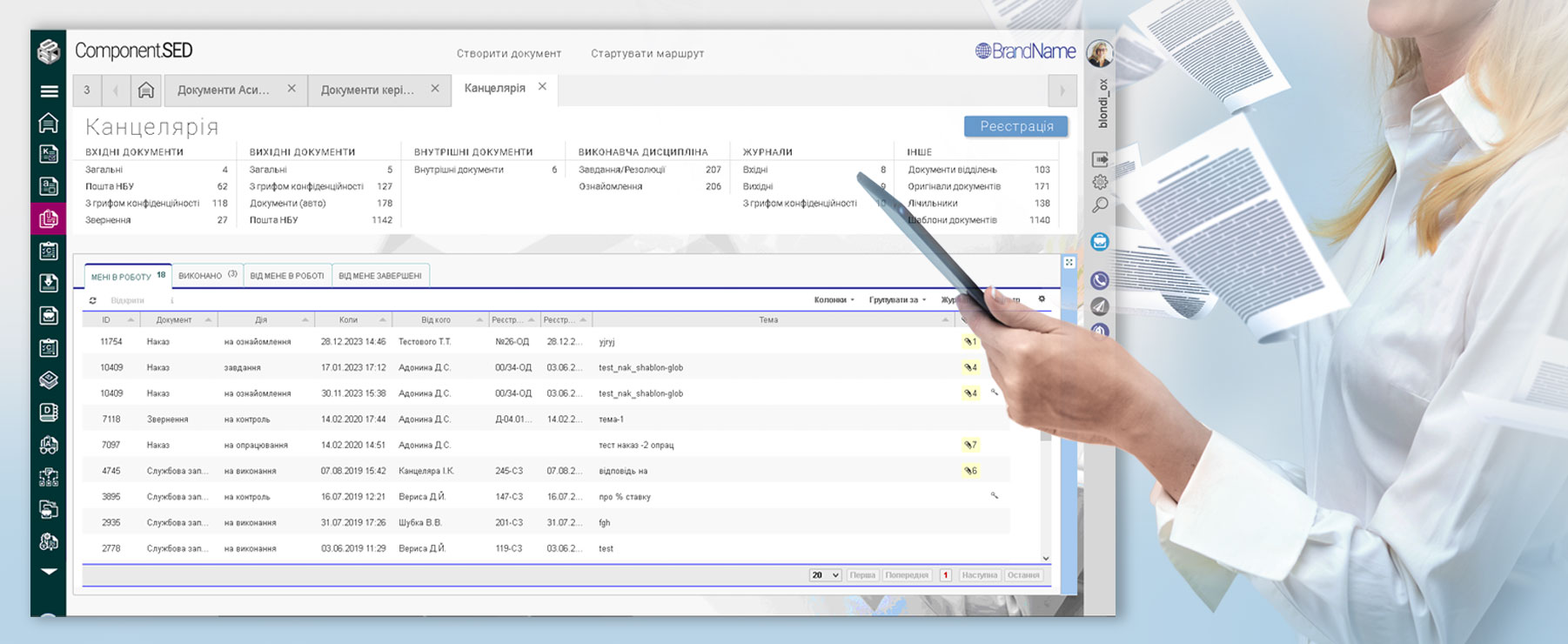The image size is (1568, 644).
Task: Open the page size selector showing 20
Action: (x=825, y=575)
